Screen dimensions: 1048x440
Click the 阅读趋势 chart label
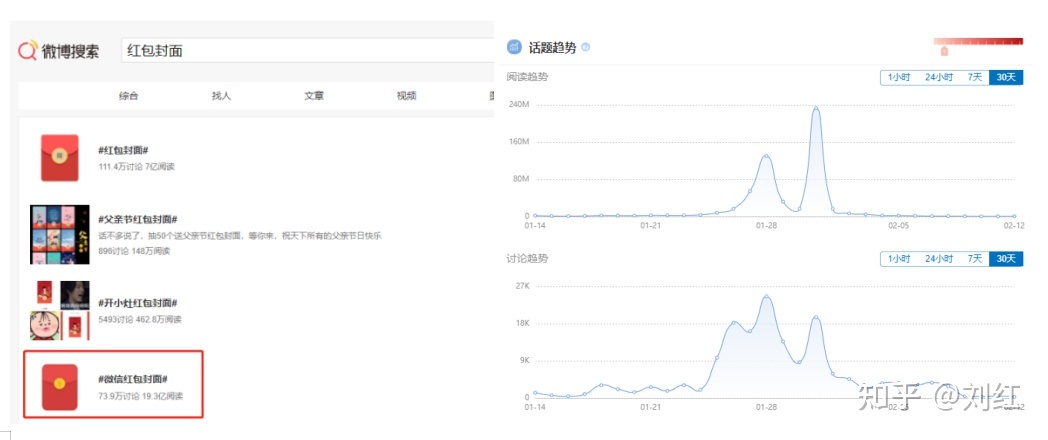[527, 77]
